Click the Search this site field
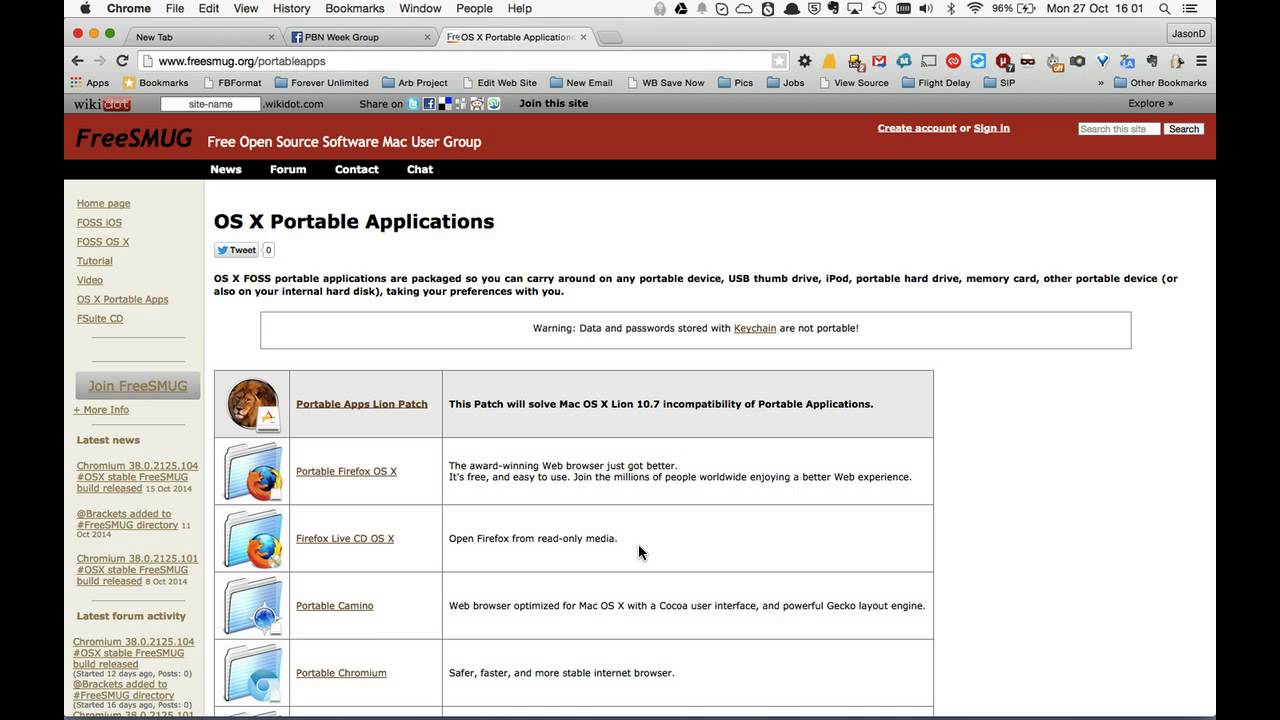1280x720 pixels. tap(1119, 129)
